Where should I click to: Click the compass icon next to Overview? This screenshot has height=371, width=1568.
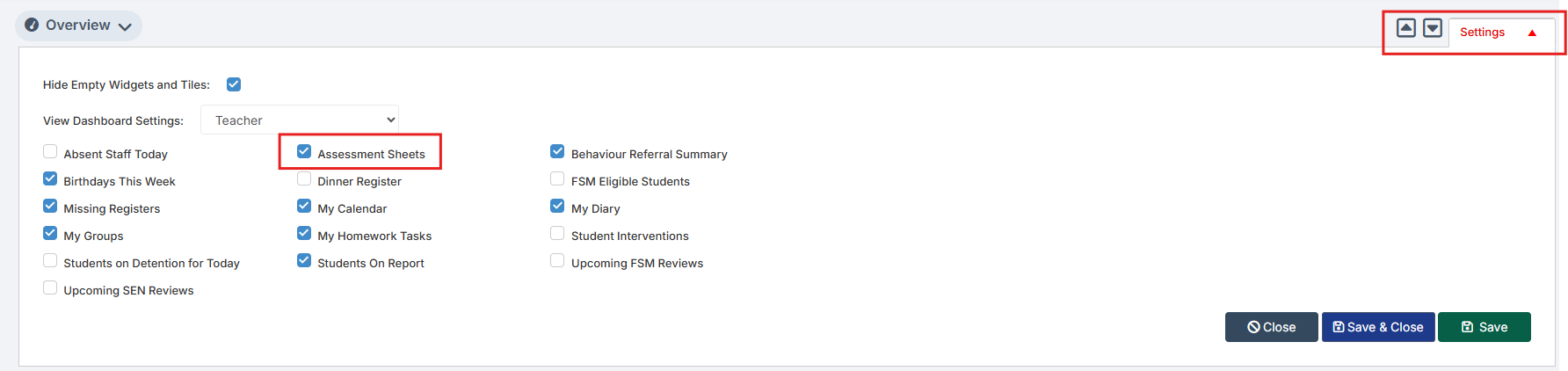[x=32, y=25]
